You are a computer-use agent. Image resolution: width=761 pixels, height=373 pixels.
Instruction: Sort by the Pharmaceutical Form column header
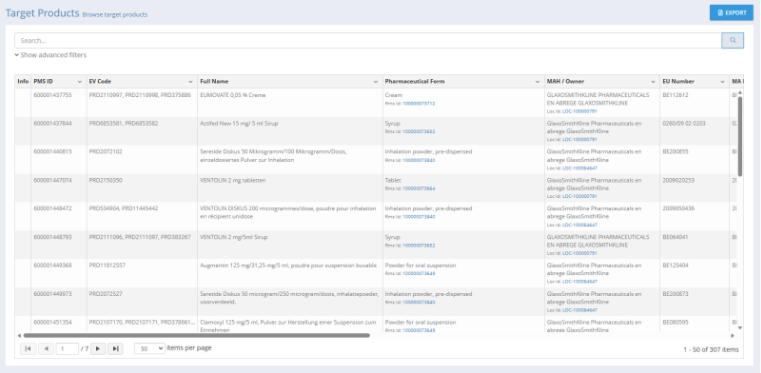tap(414, 81)
